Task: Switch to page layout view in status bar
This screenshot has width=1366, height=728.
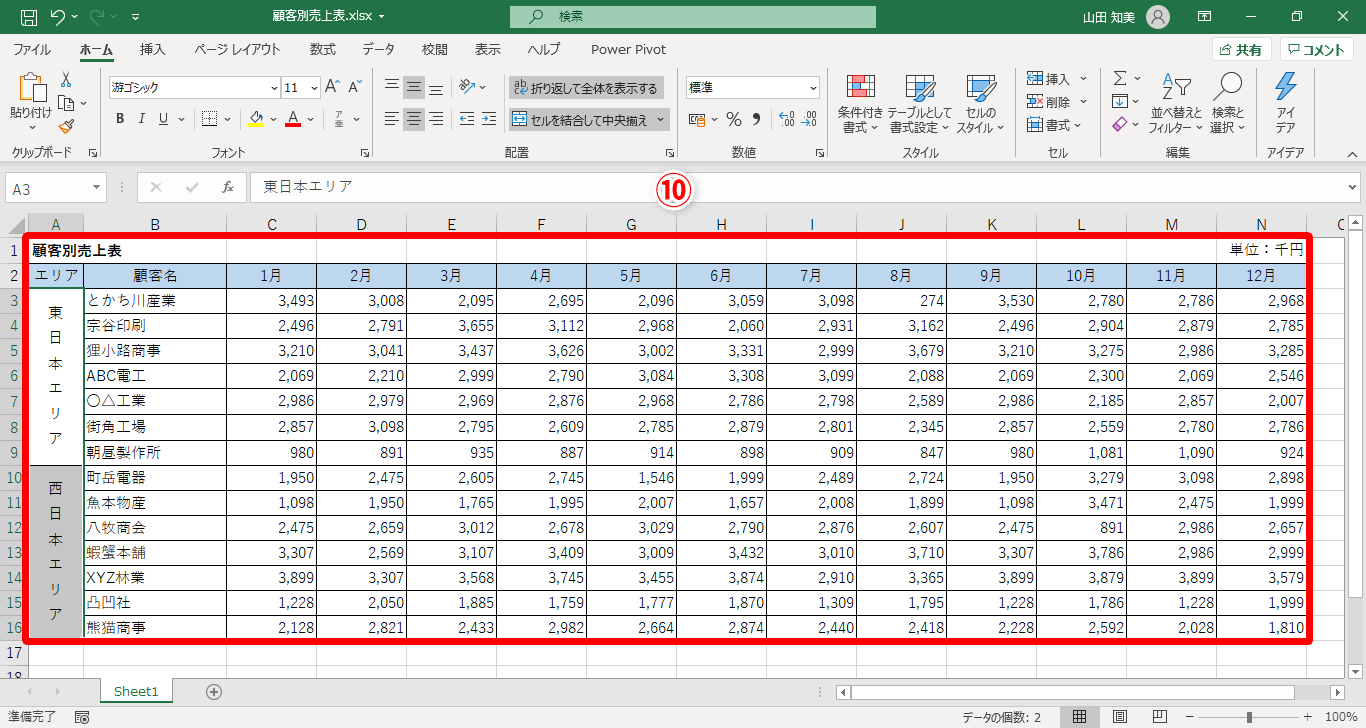Action: 1120,717
